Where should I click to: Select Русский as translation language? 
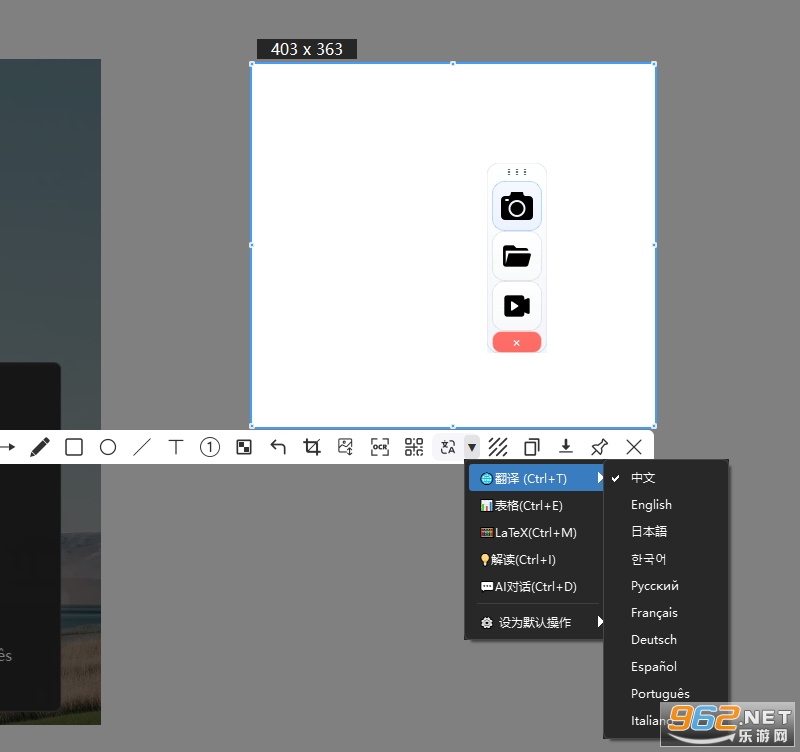pos(666,586)
